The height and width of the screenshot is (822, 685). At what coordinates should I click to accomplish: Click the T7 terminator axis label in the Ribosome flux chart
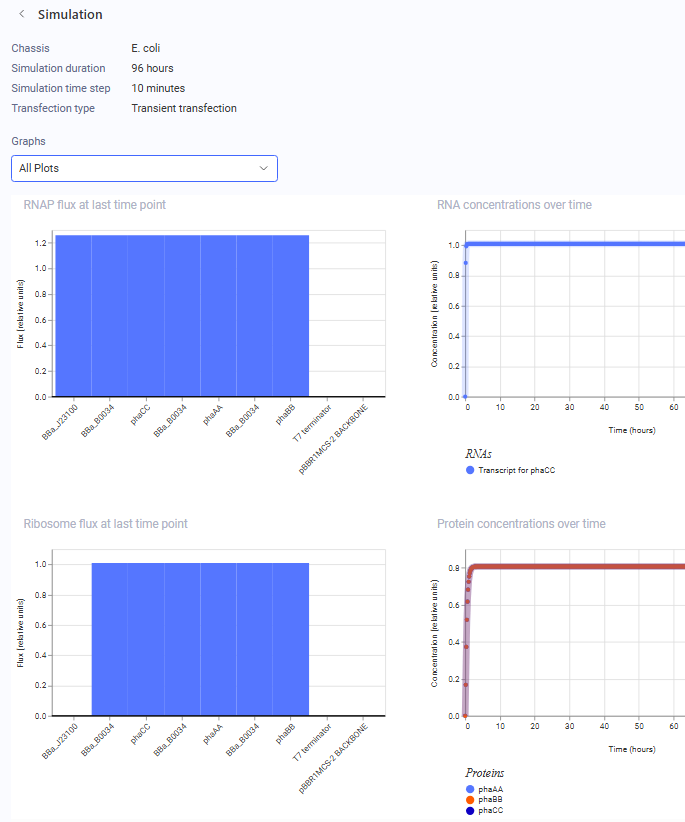pyautogui.click(x=312, y=742)
